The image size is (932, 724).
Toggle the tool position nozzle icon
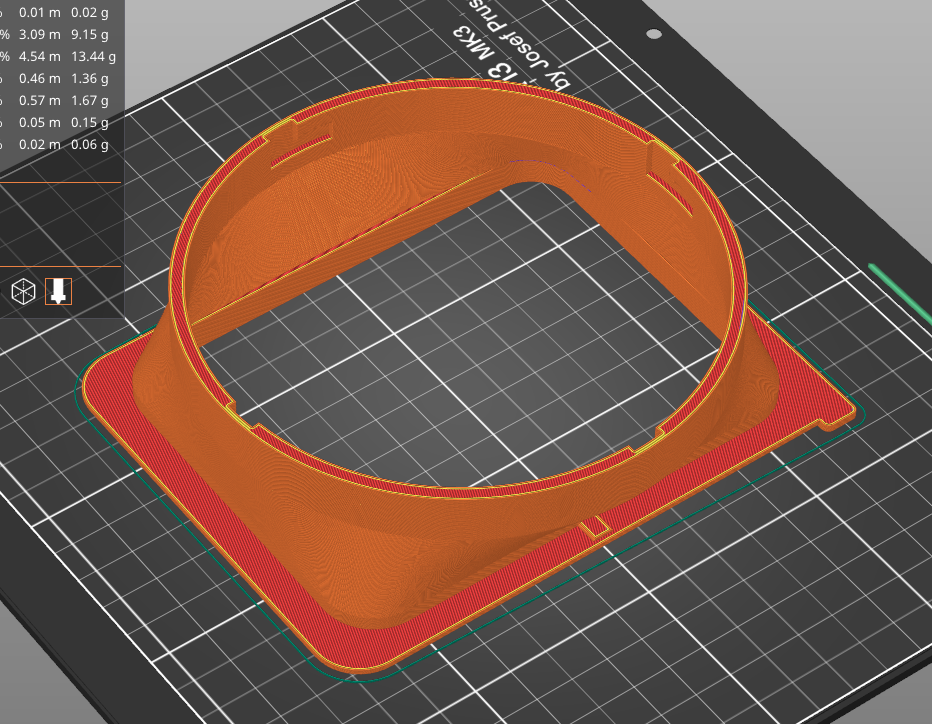[58, 291]
